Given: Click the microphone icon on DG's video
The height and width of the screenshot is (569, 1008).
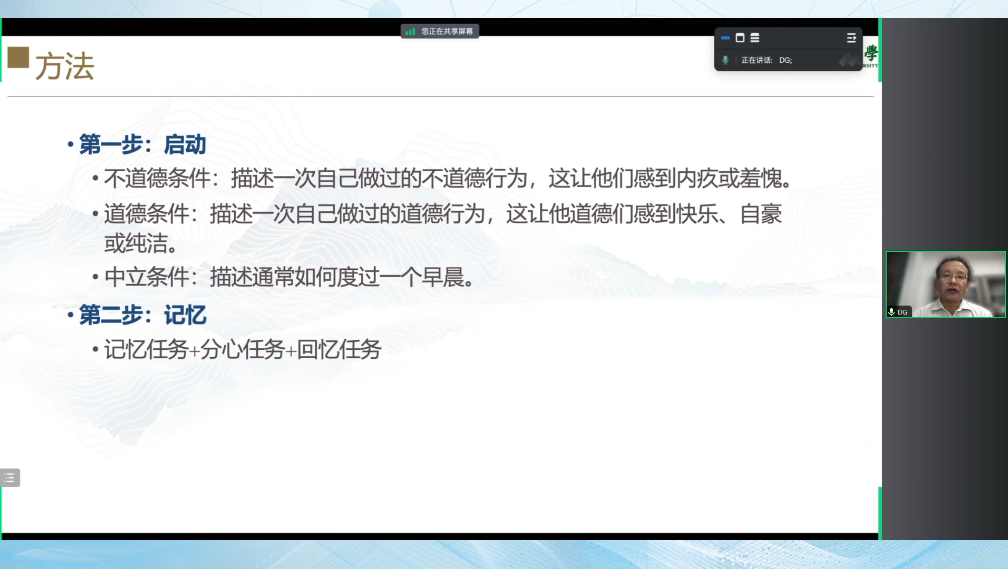Looking at the screenshot, I should [892, 312].
